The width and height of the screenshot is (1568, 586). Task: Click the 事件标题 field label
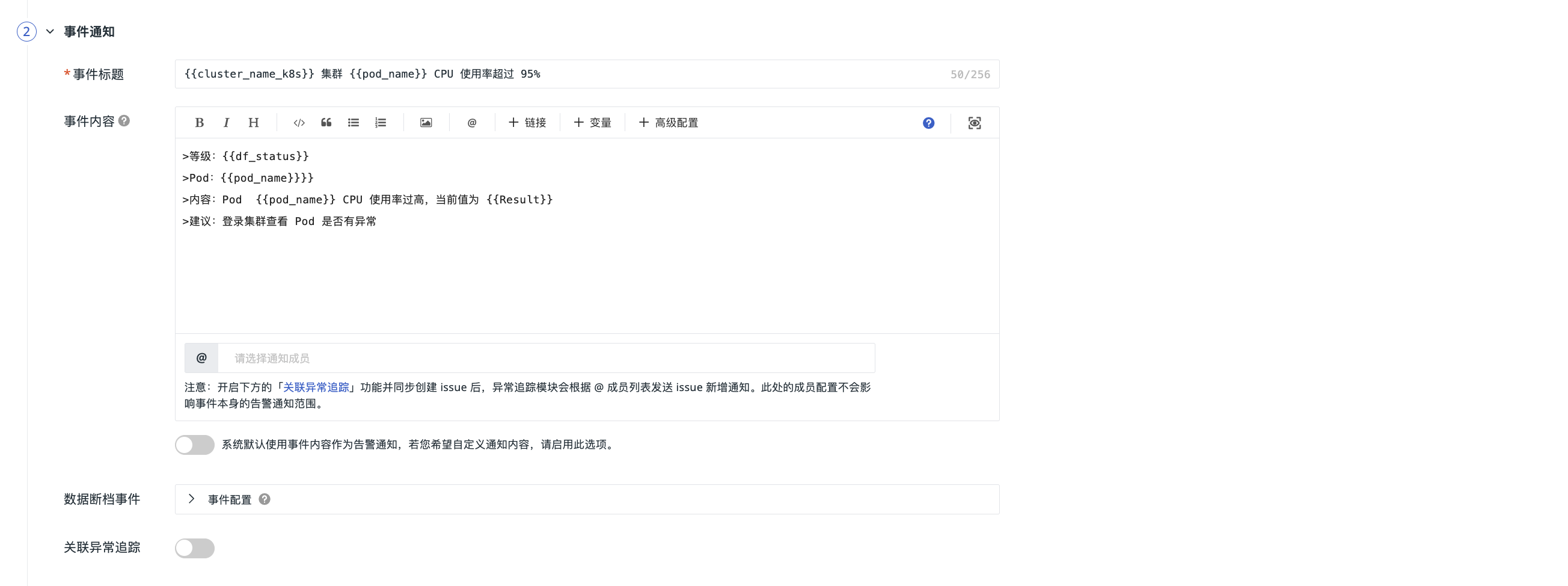pos(98,75)
